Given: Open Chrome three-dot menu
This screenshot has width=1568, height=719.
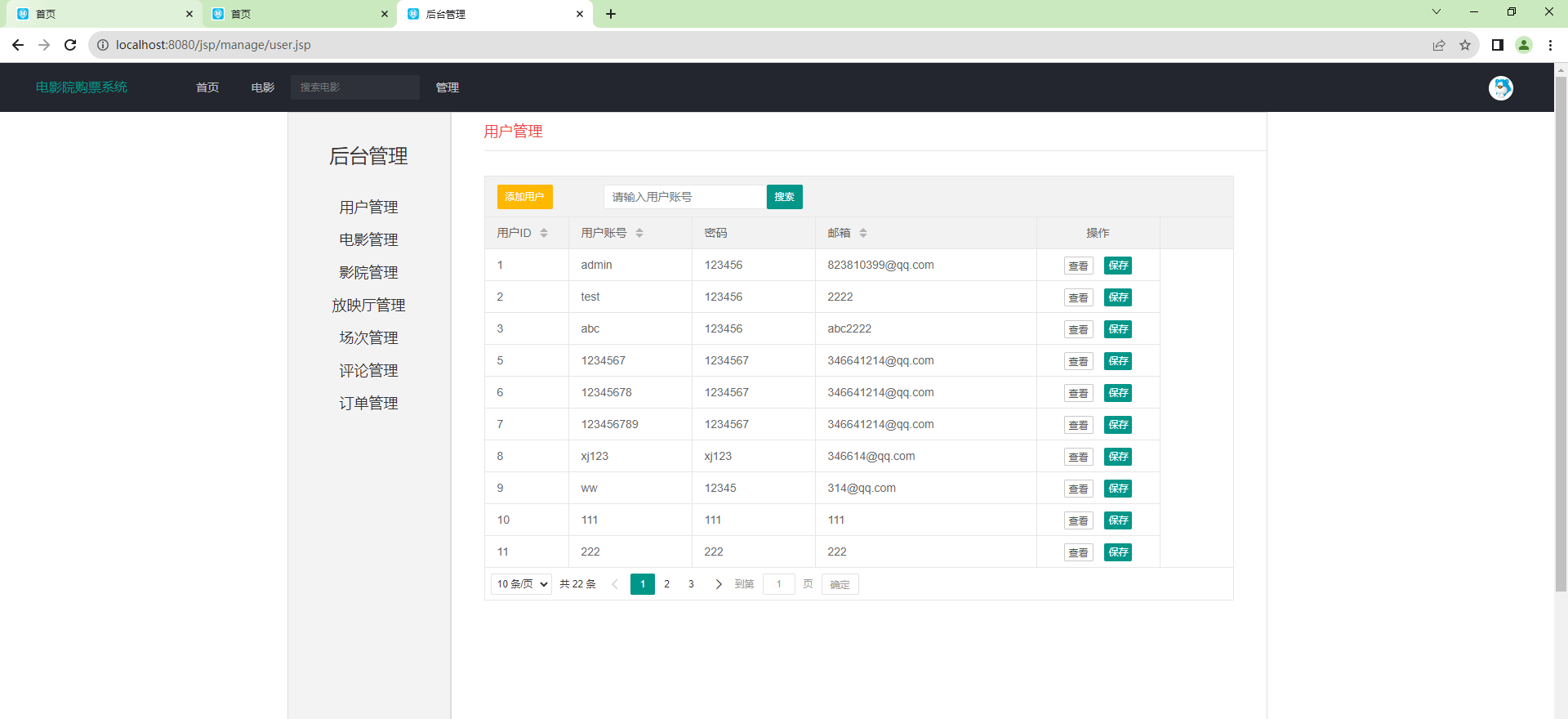Looking at the screenshot, I should pyautogui.click(x=1550, y=45).
